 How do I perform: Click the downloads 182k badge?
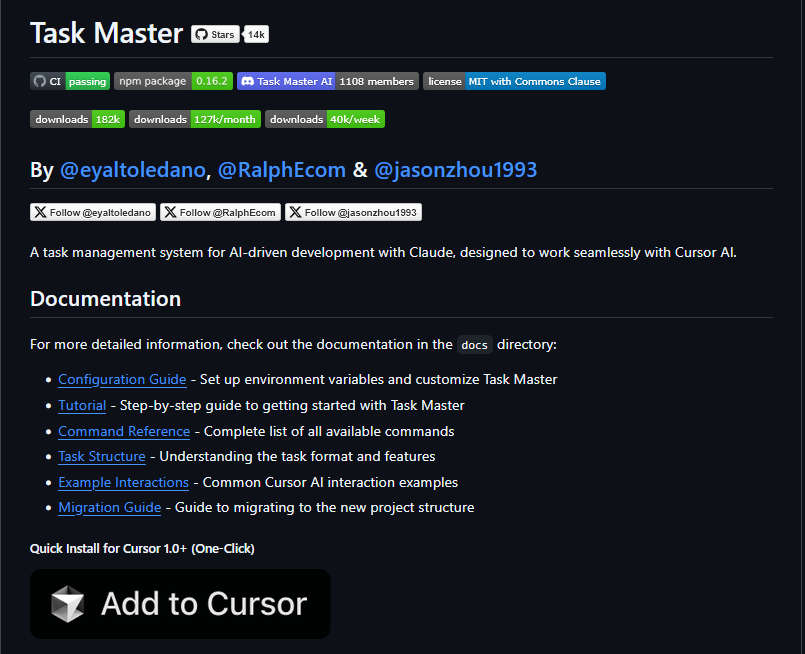pos(78,119)
